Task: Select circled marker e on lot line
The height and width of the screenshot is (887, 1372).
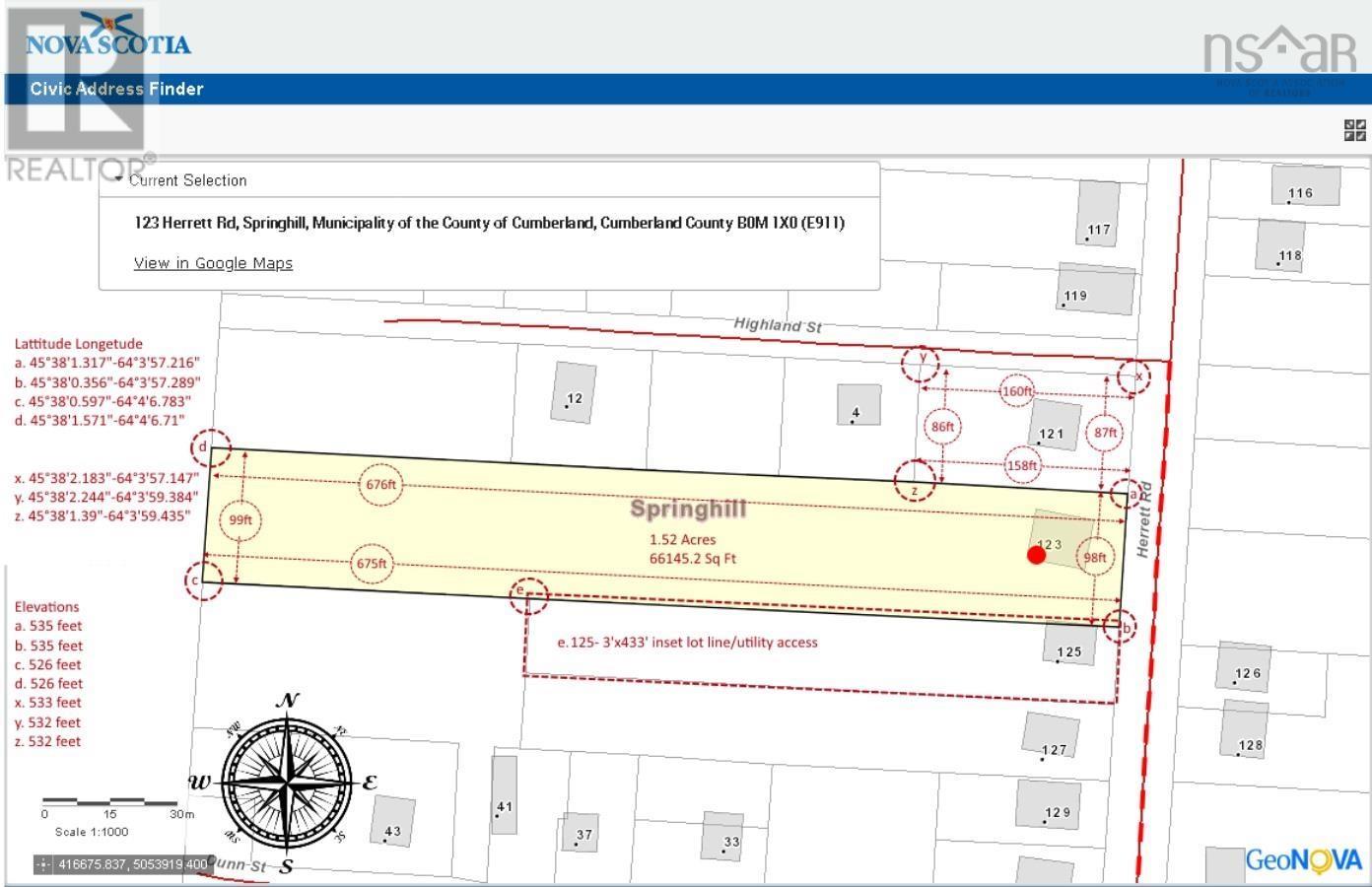Action: pos(529,592)
